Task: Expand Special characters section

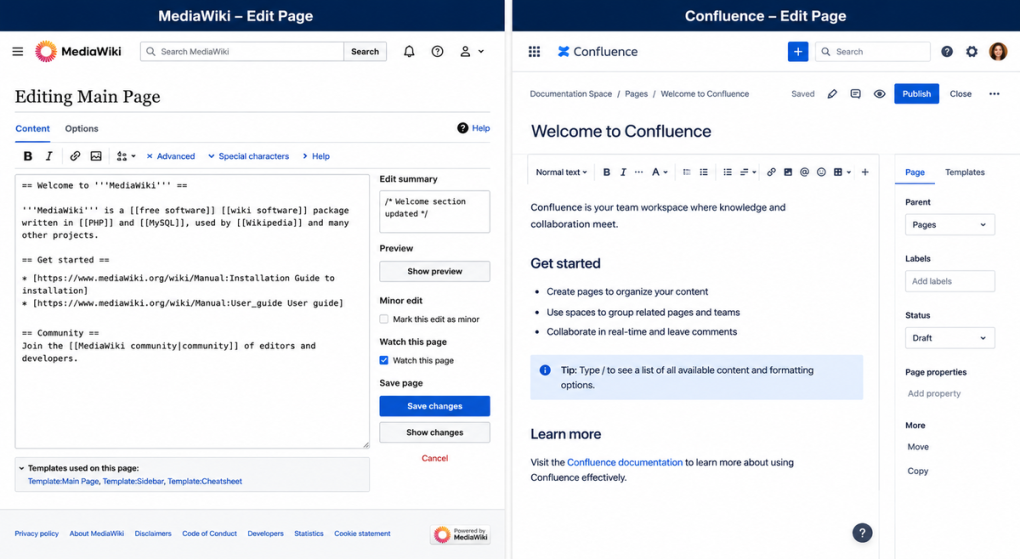Action: pyautogui.click(x=248, y=156)
